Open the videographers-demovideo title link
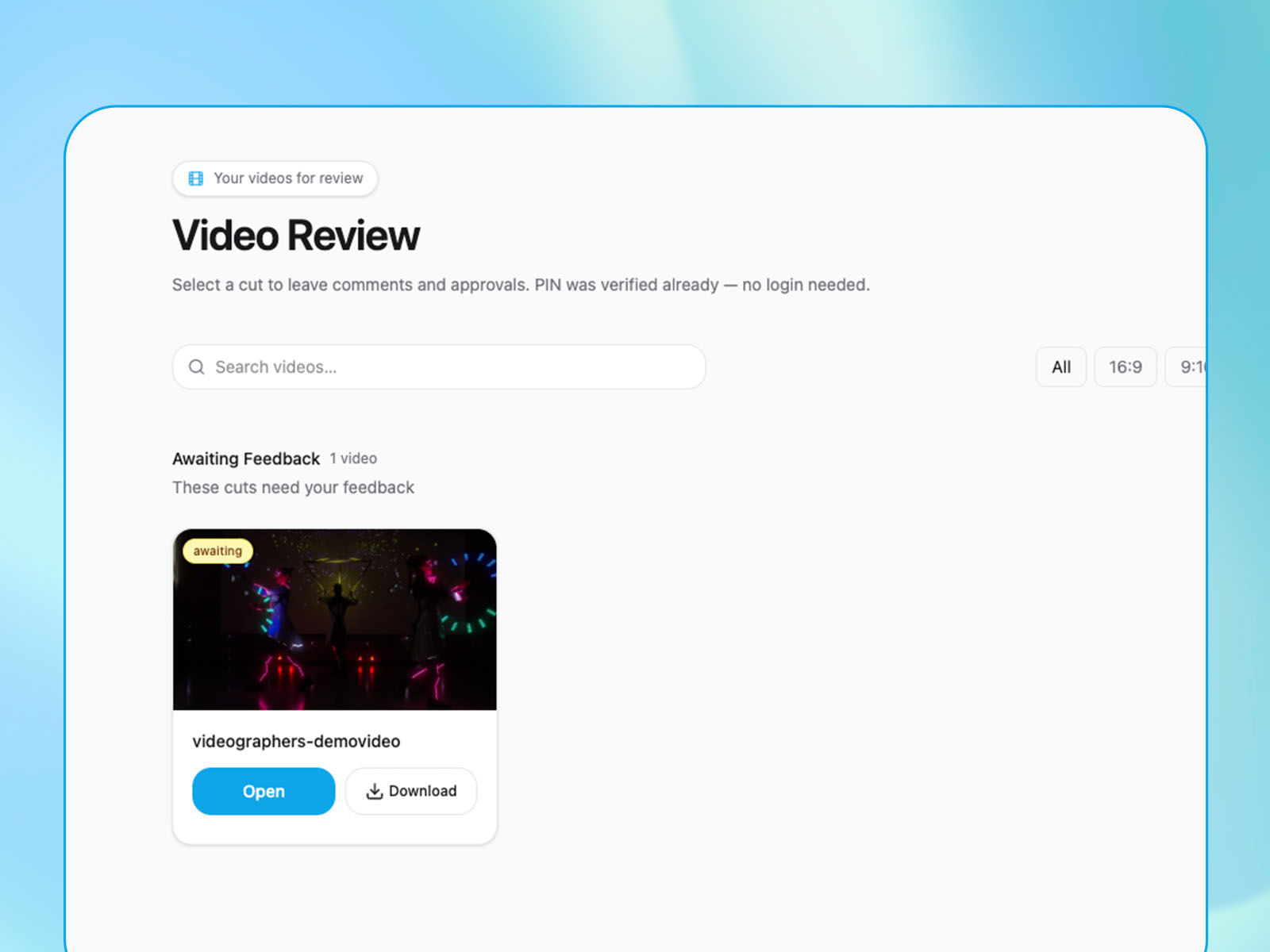This screenshot has width=1270, height=952. 297,741
